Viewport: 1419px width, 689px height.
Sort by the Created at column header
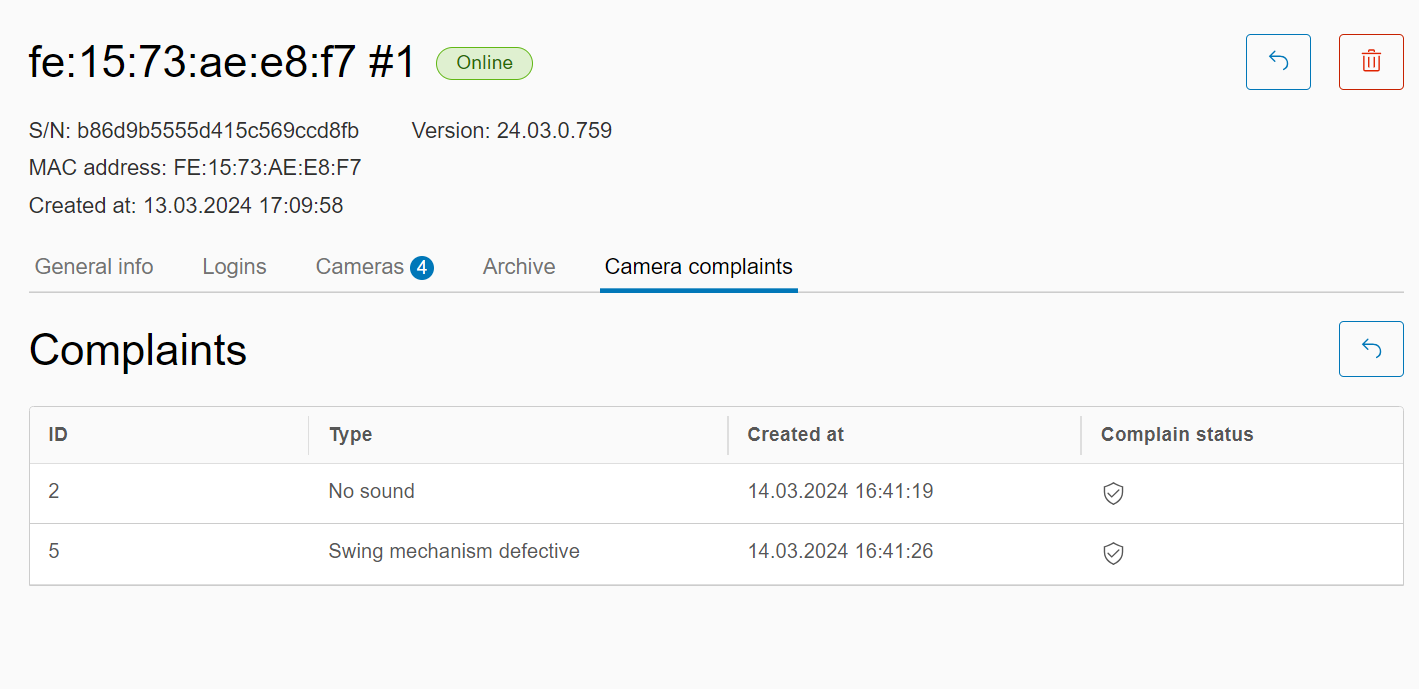point(796,435)
